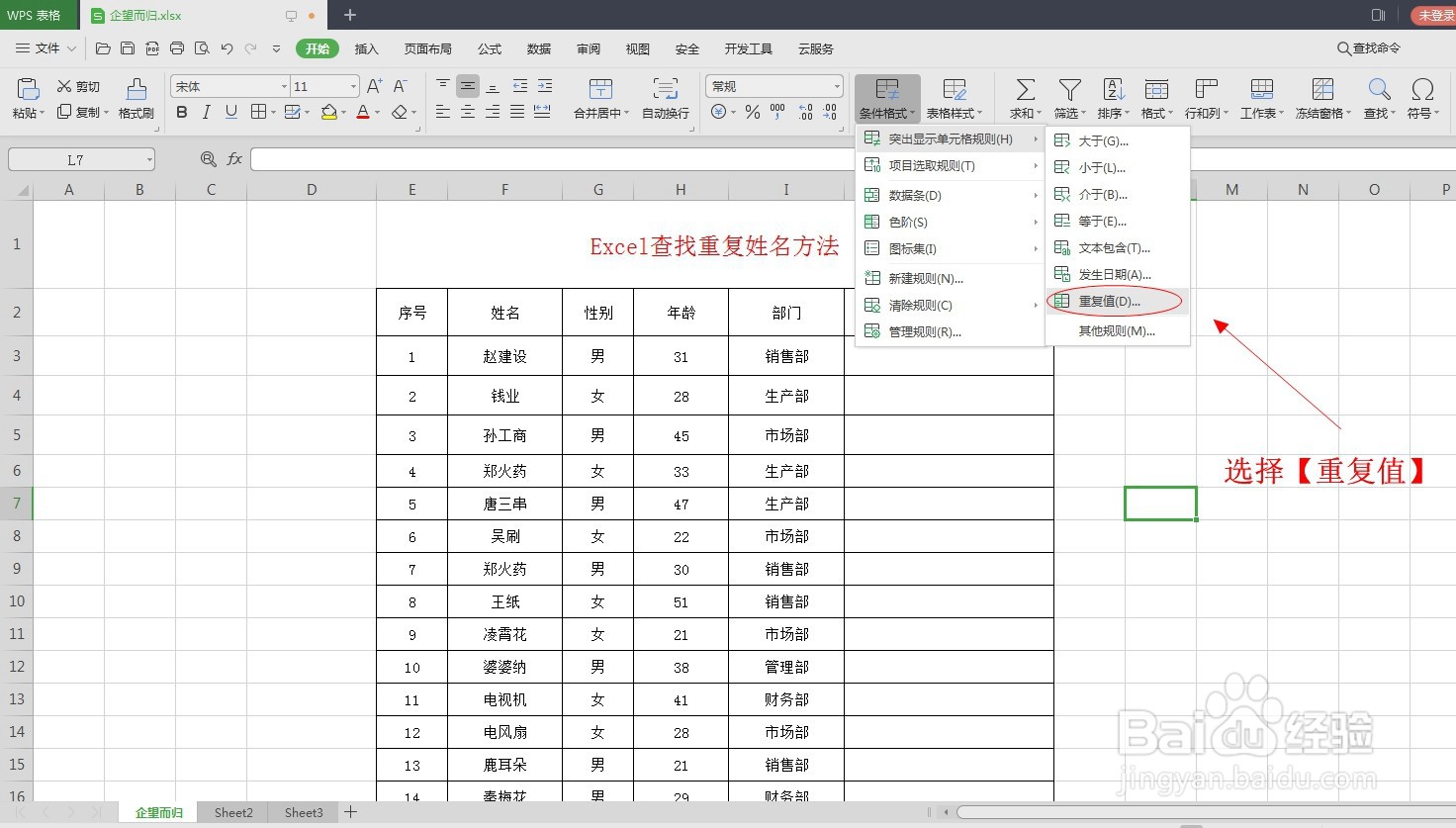Center text horizontally
Image resolution: width=1456 pixels, height=828 pixels.
tap(468, 113)
